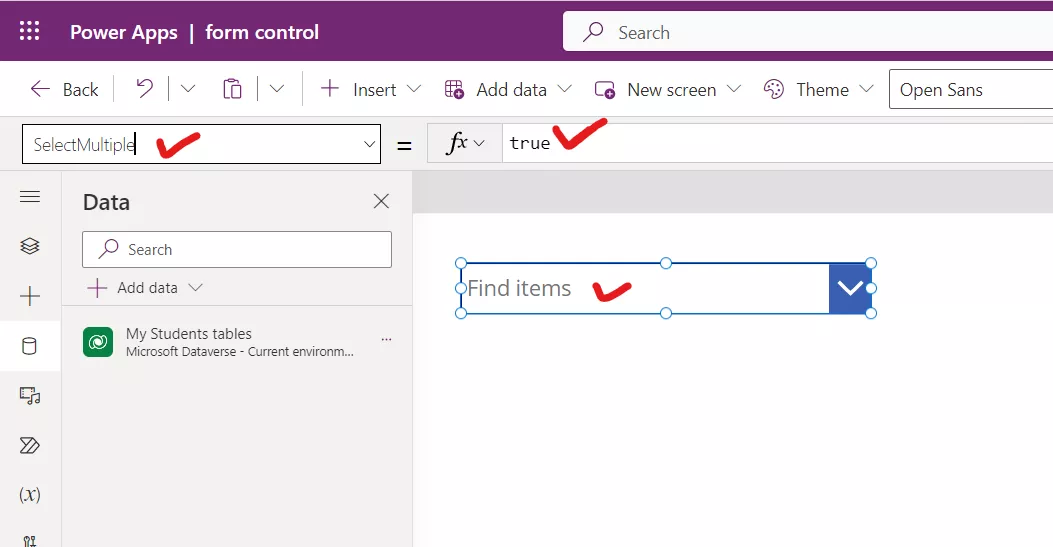Open the Variables (x) icon
Screen dimensions: 1053x547
(30, 495)
